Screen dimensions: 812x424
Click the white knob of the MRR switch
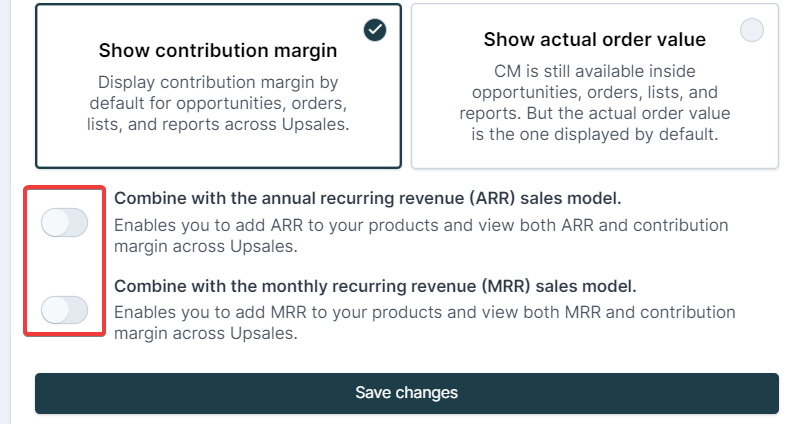click(x=55, y=310)
